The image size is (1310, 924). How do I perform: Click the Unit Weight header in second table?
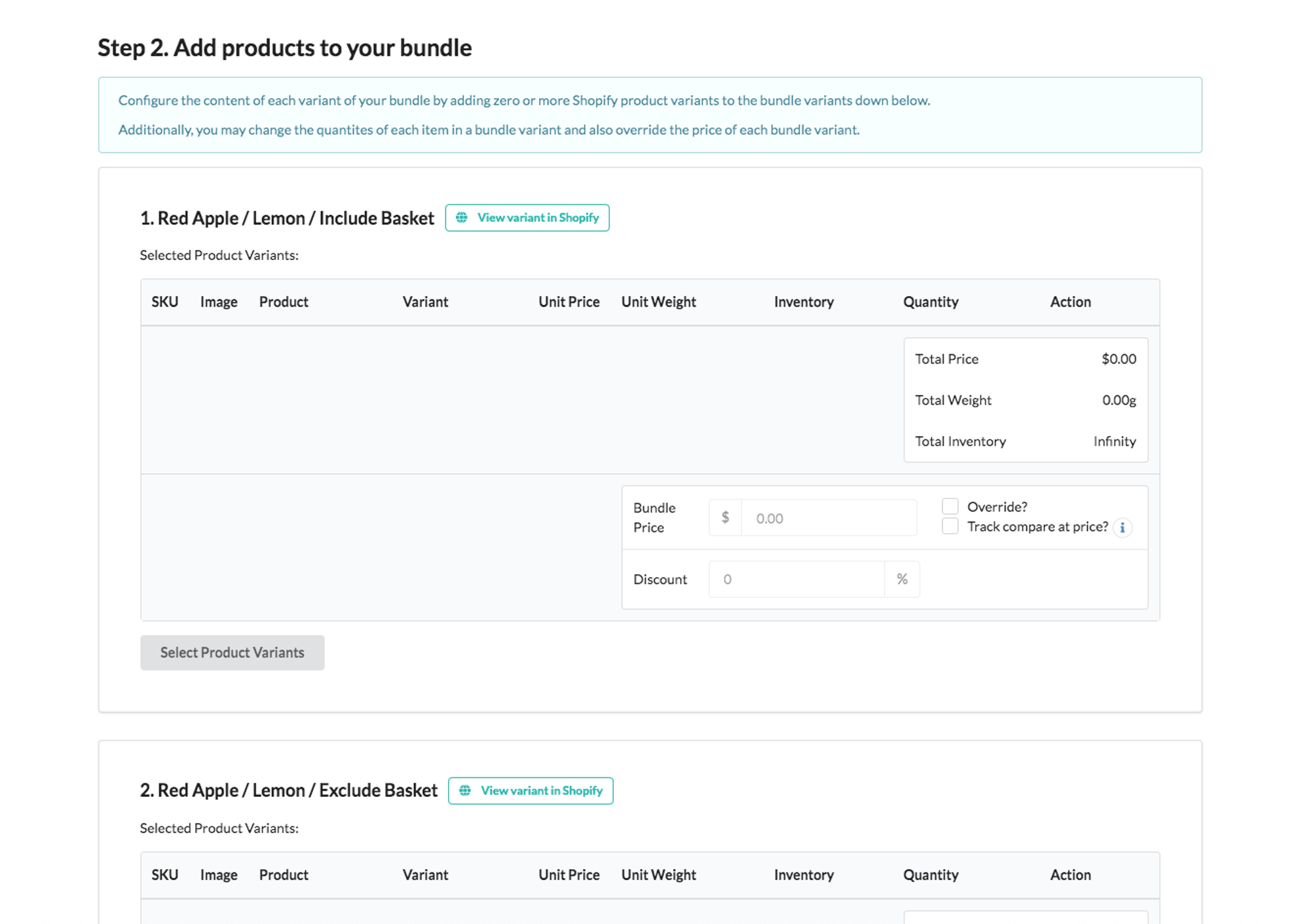coord(658,875)
